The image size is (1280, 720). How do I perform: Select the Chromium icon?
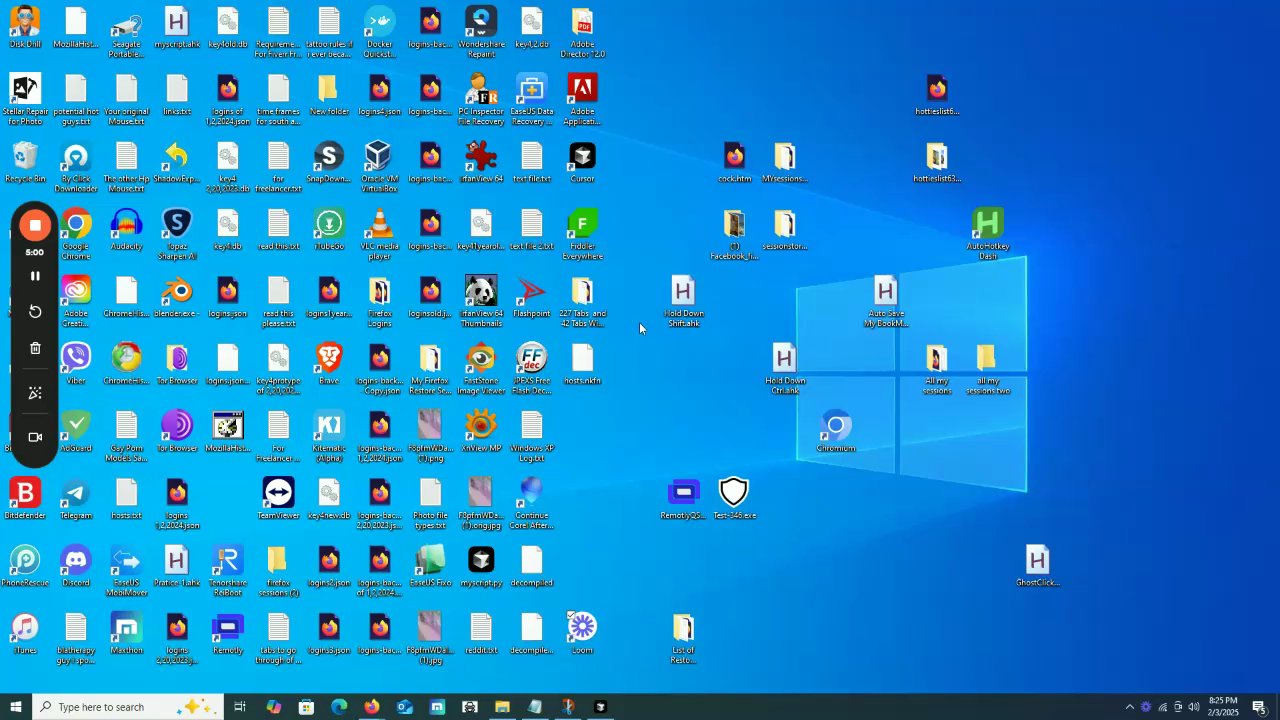tap(836, 431)
